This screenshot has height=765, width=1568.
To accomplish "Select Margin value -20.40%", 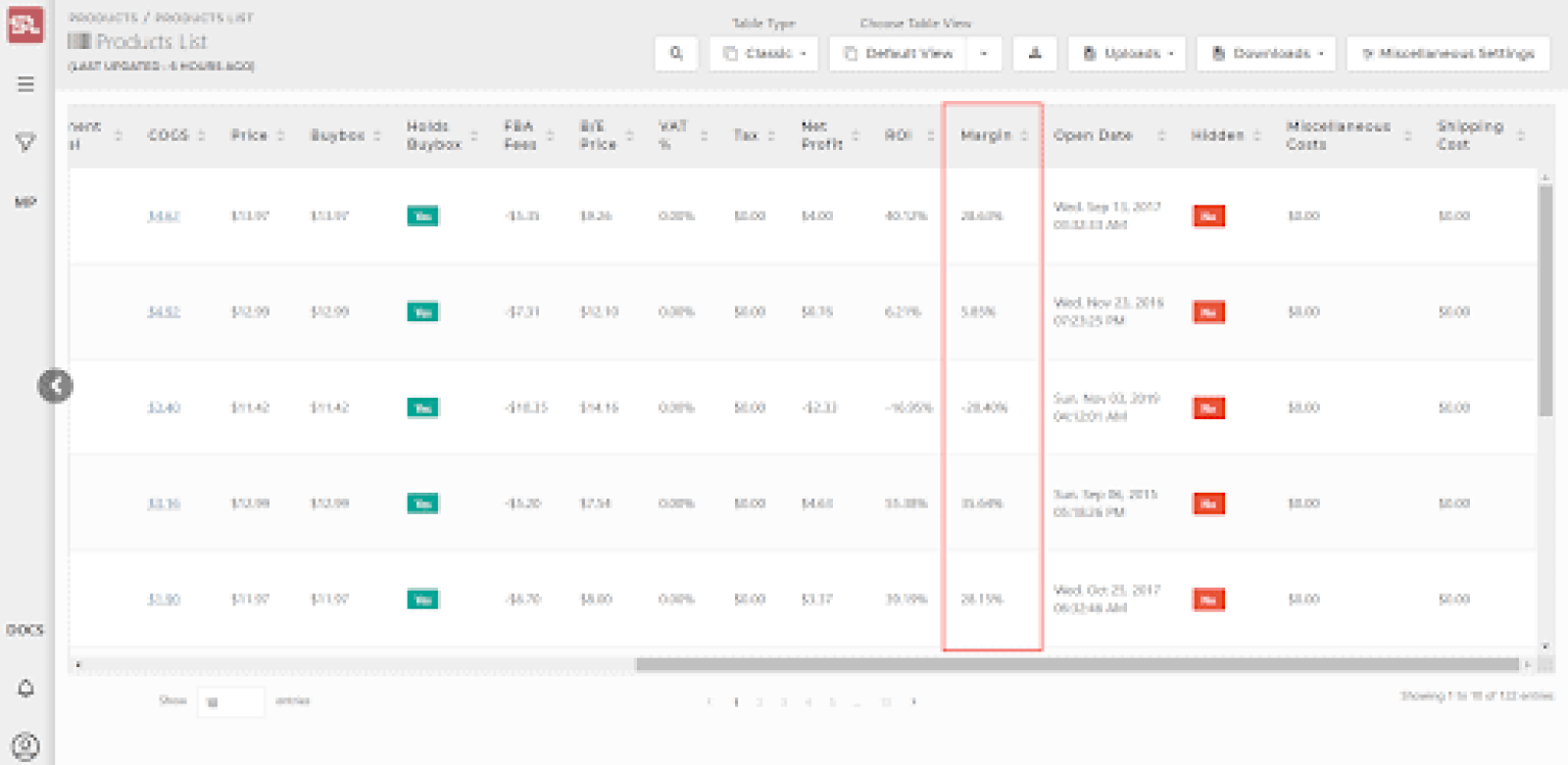I will click(x=985, y=407).
